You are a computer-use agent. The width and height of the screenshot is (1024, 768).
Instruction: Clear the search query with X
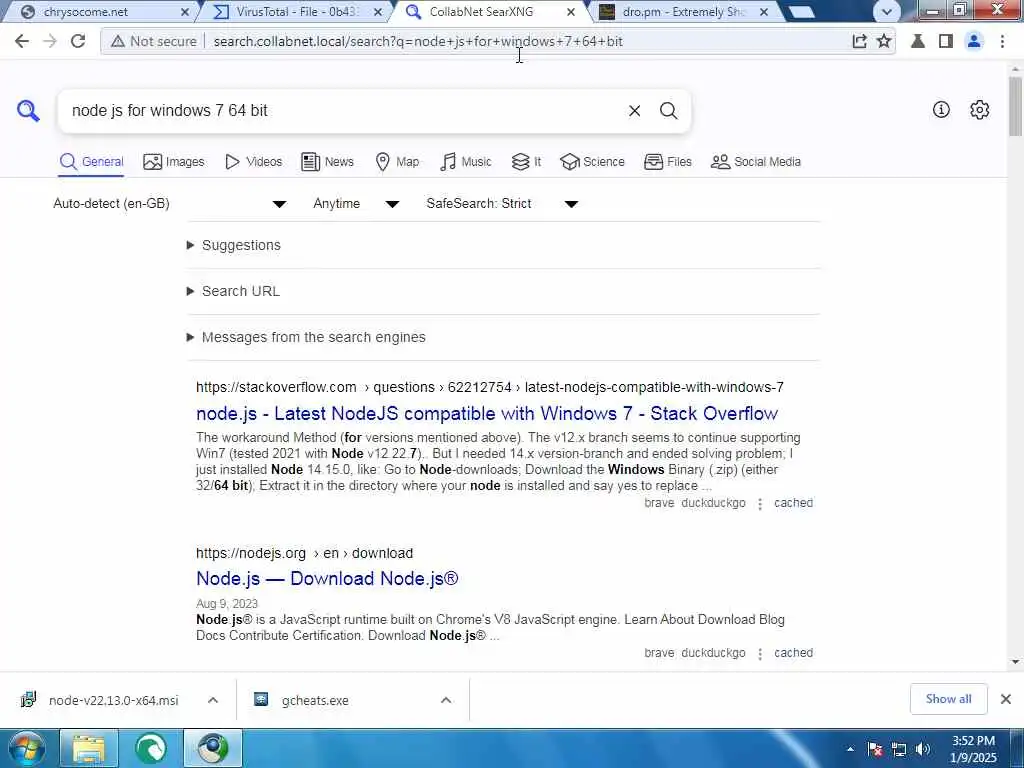(x=634, y=110)
